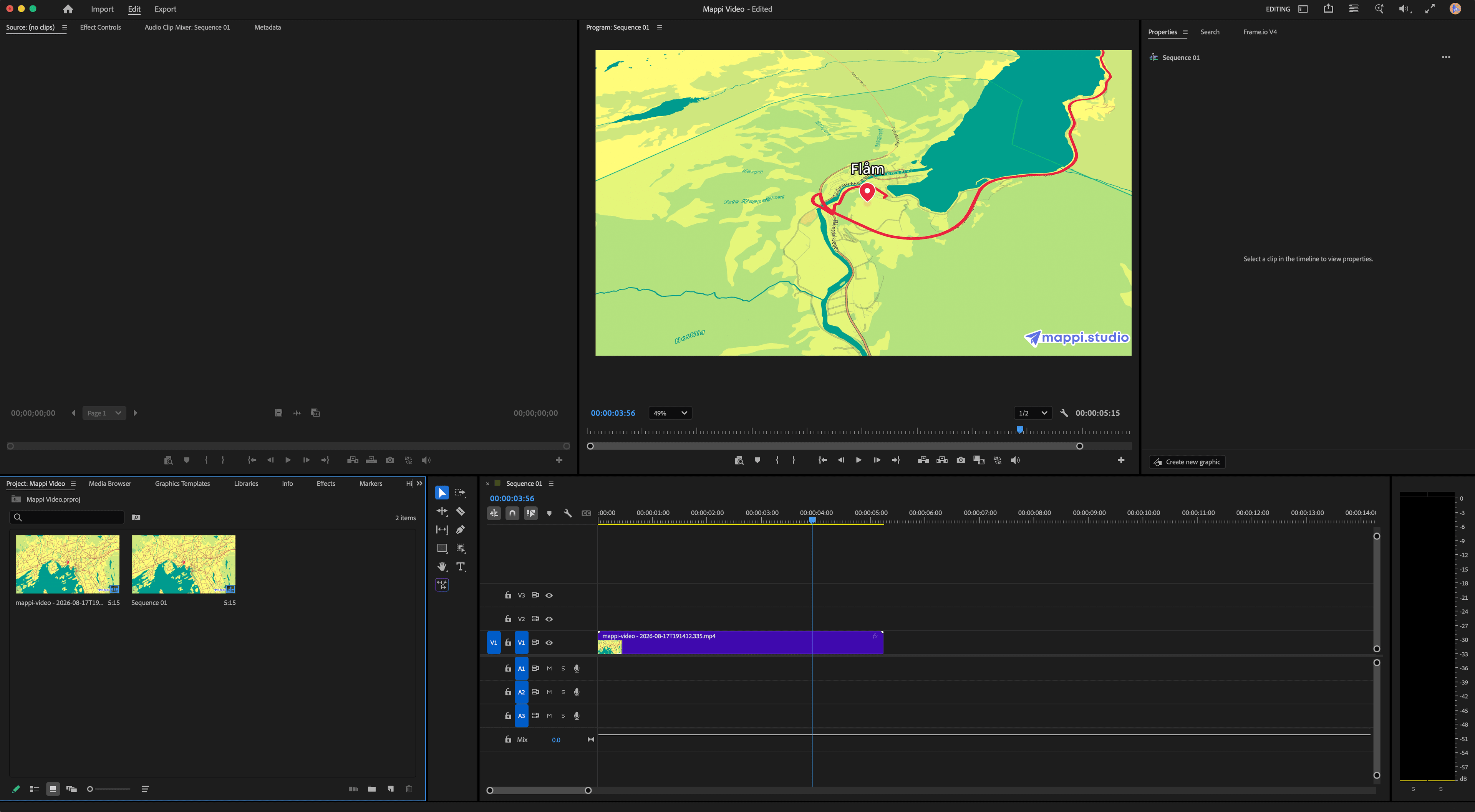1475x812 pixels.
Task: Click the Program monitor Export Frame camera
Action: coord(960,460)
